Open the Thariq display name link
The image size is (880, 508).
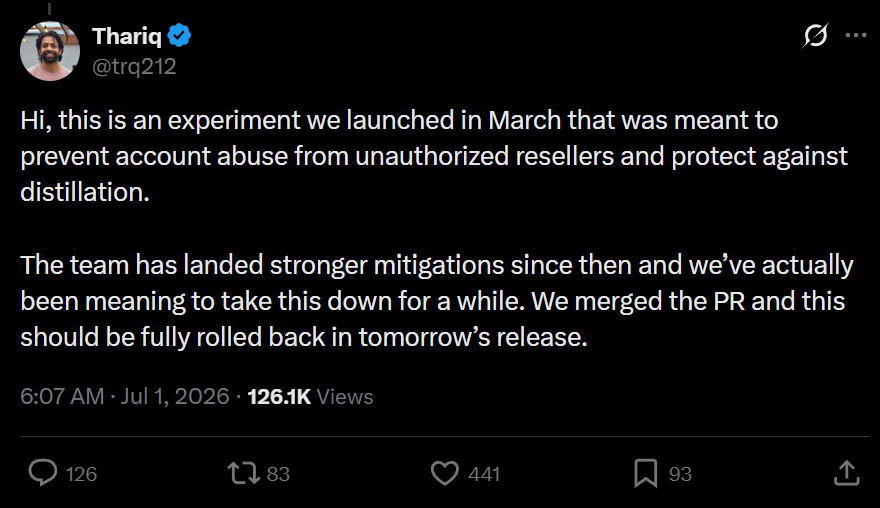tap(127, 36)
